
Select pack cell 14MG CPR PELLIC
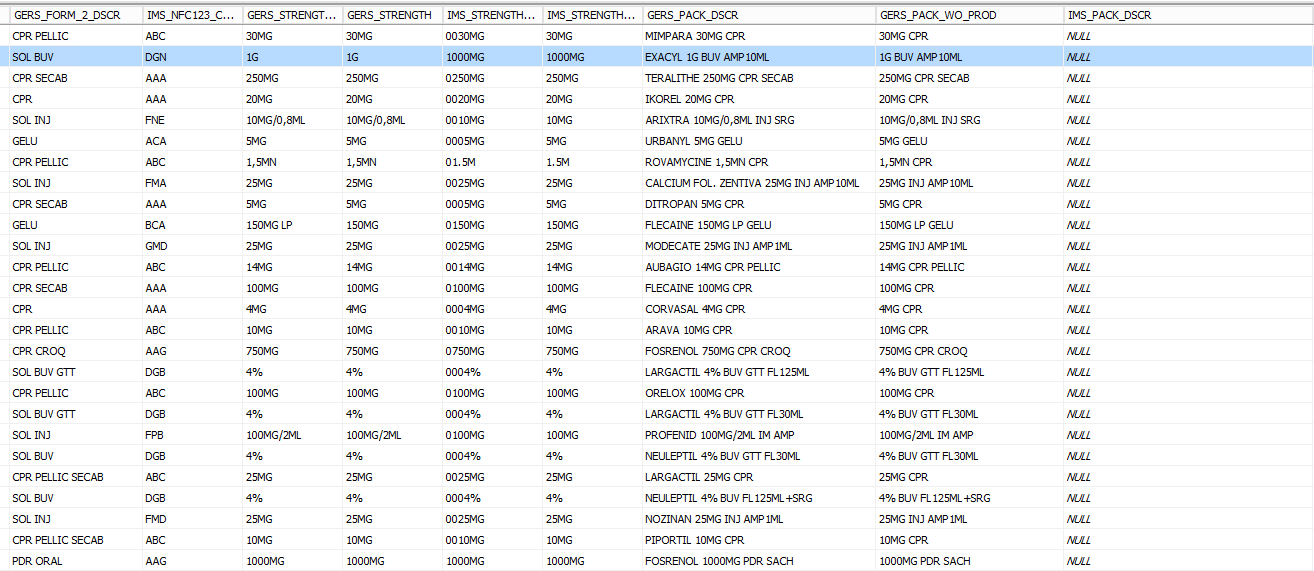(969, 267)
